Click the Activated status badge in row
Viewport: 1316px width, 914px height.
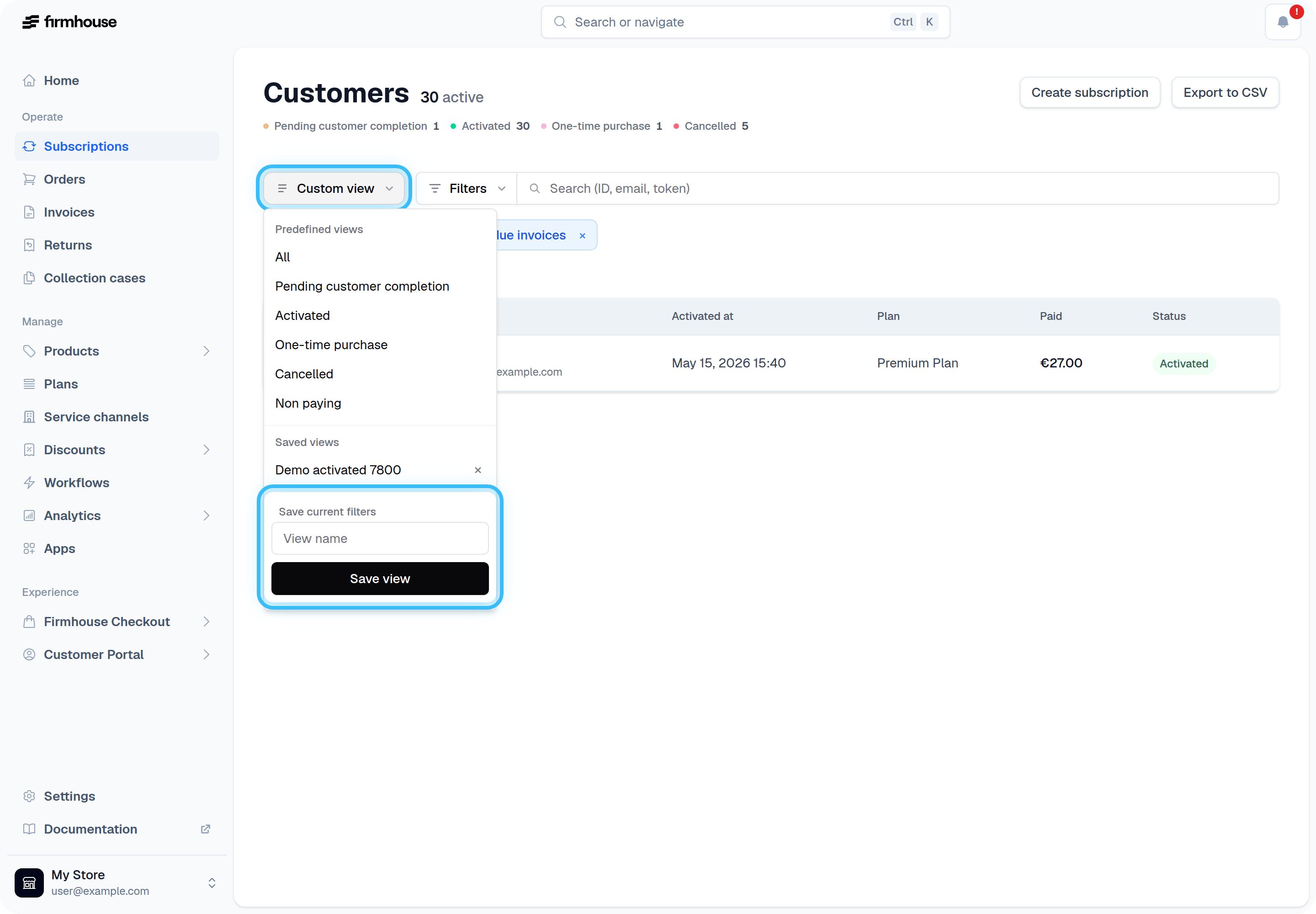pos(1183,364)
